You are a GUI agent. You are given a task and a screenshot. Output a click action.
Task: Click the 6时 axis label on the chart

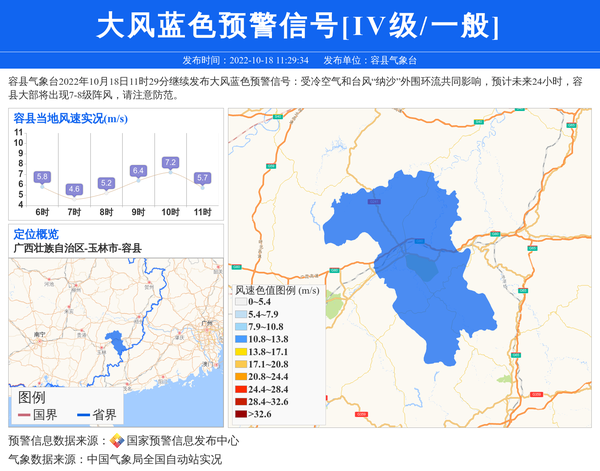pos(42,212)
